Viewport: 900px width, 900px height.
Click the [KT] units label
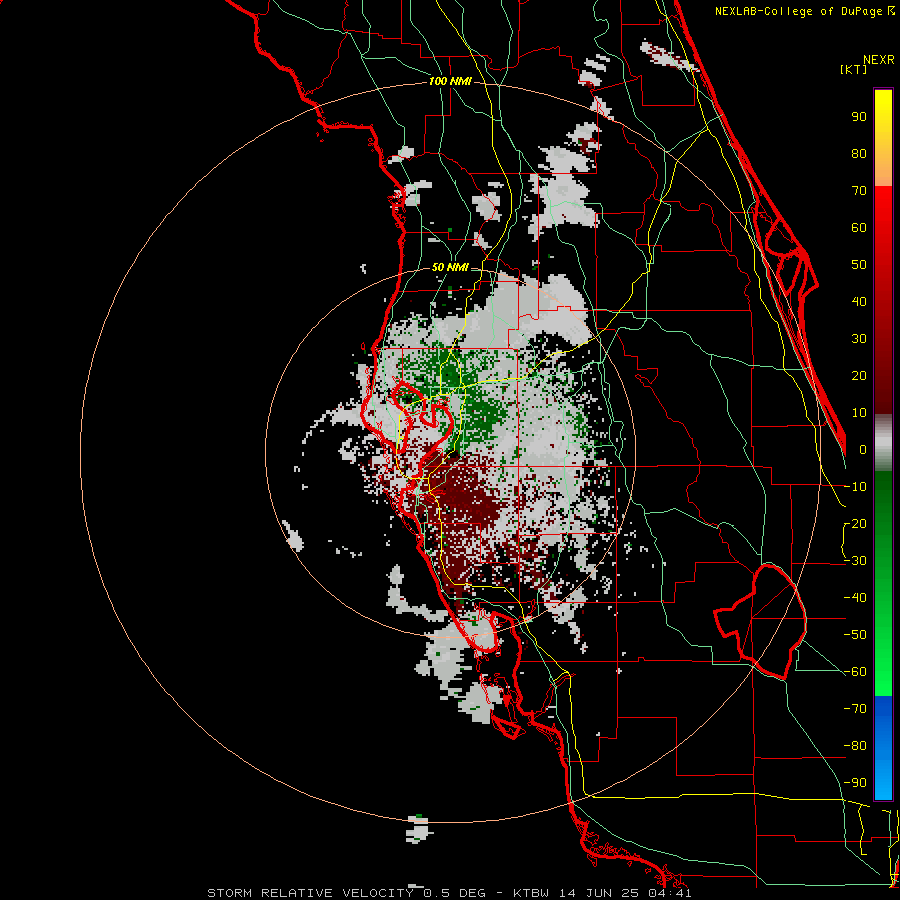pyautogui.click(x=854, y=69)
